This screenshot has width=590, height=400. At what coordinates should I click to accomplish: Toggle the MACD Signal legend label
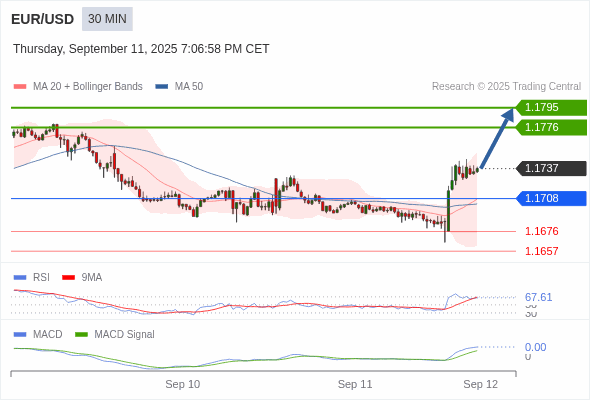click(124, 335)
